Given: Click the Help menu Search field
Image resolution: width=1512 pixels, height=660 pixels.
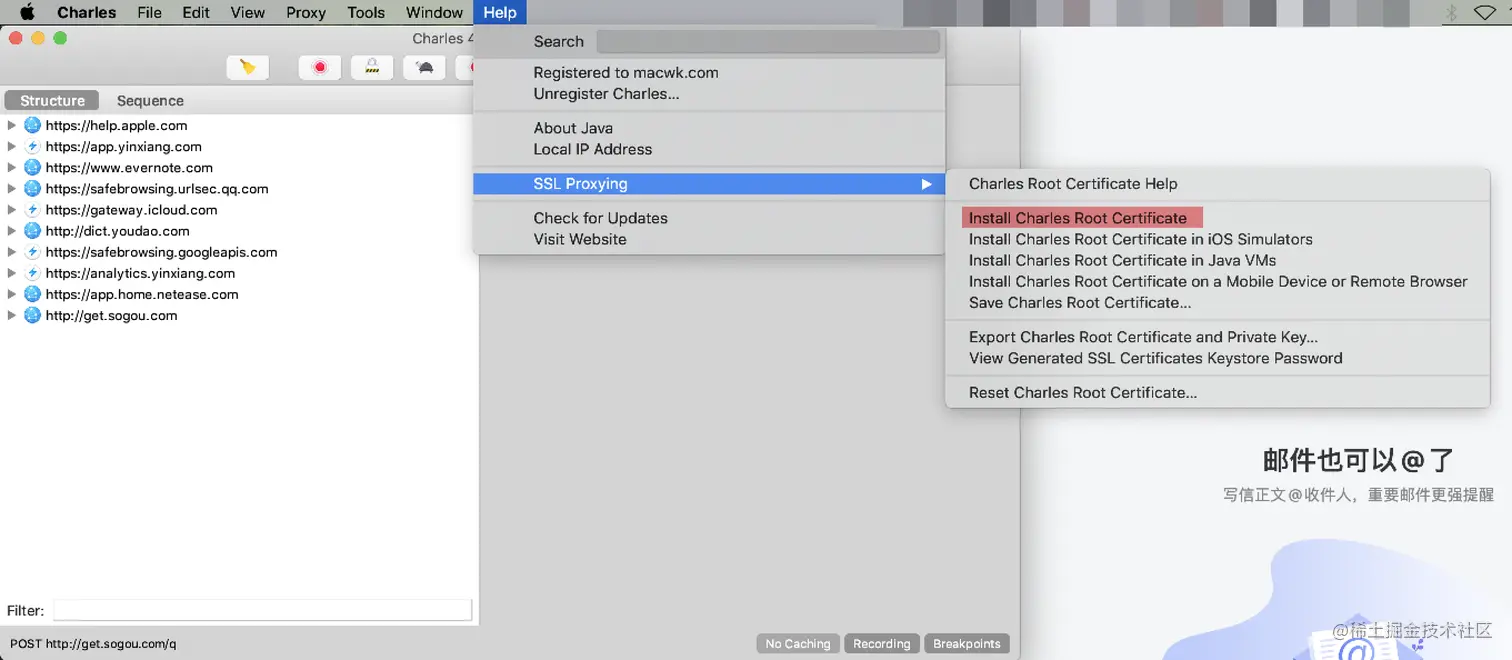Looking at the screenshot, I should click(x=768, y=41).
